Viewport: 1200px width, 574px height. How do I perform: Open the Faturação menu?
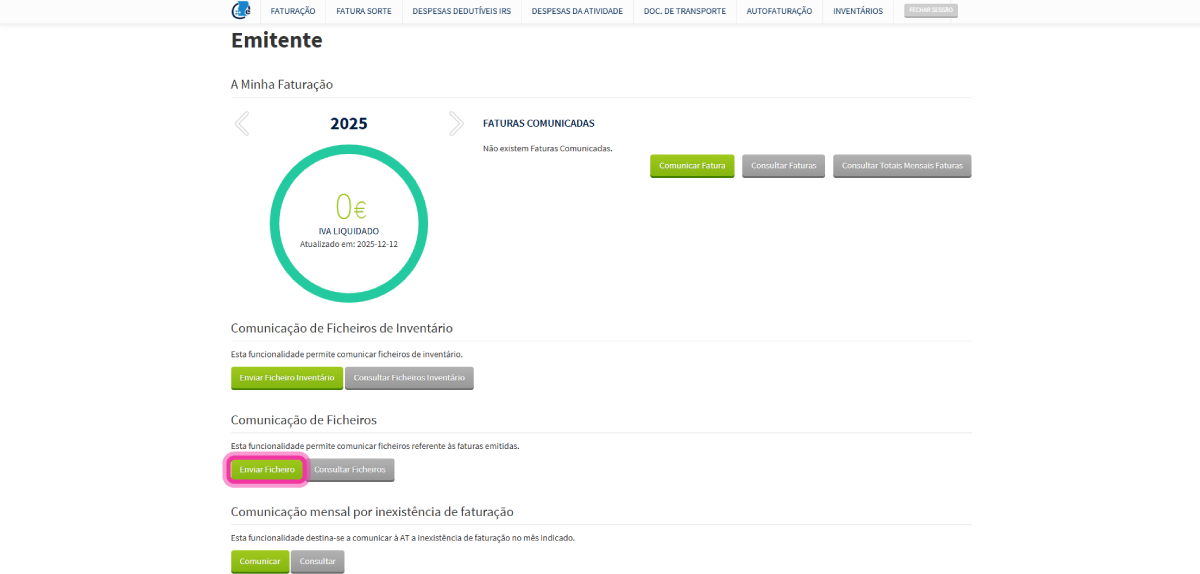point(293,11)
